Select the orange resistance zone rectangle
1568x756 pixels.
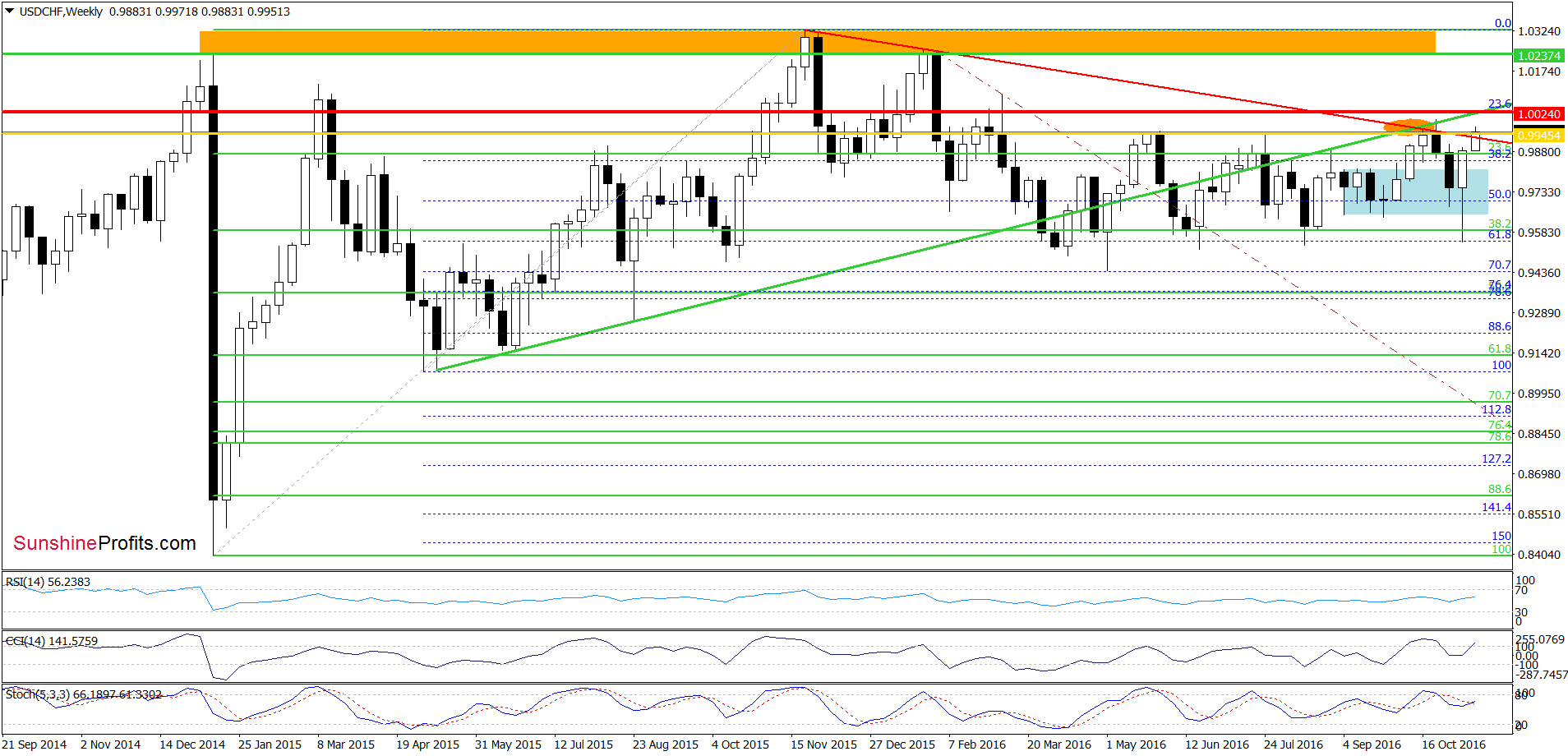[818, 42]
